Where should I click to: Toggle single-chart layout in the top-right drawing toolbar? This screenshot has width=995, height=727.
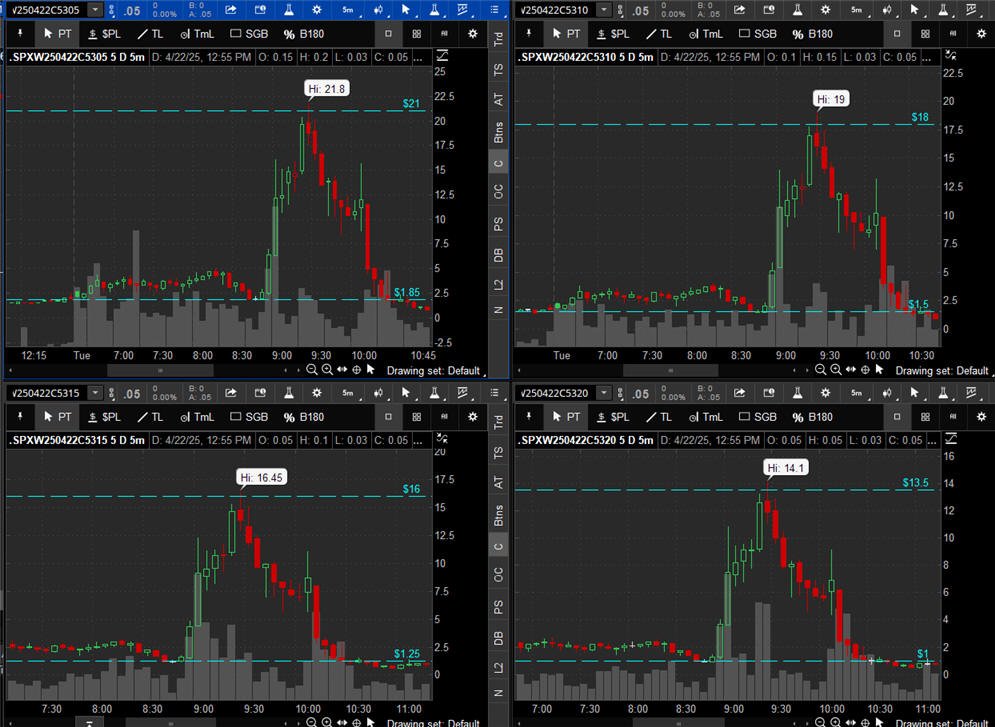(897, 33)
